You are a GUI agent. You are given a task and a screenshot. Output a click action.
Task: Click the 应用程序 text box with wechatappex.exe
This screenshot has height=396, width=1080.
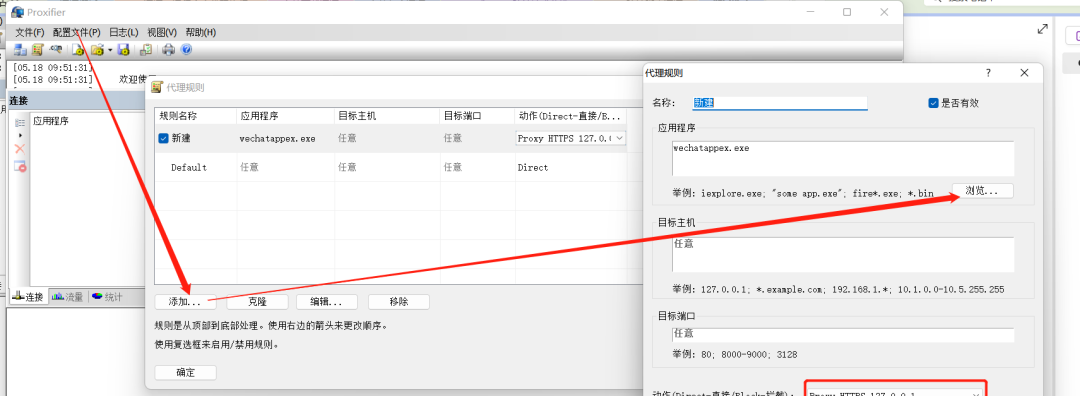[x=843, y=159]
